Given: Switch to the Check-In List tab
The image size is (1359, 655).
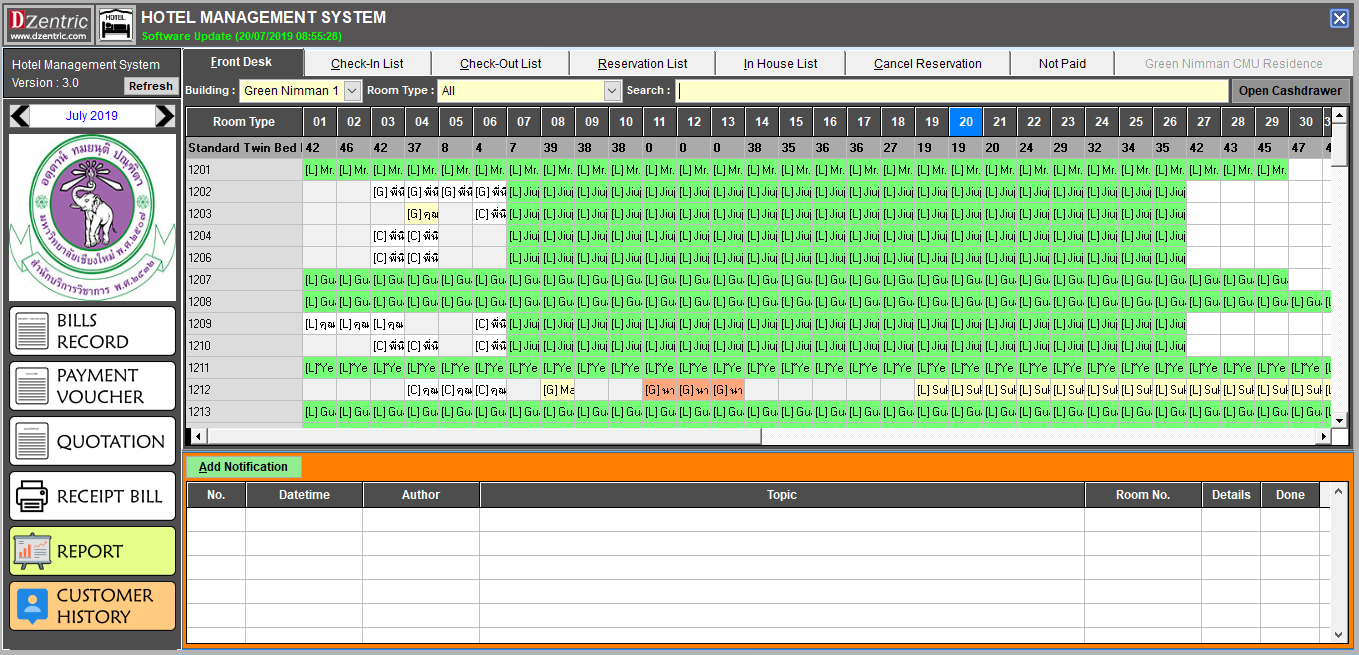Looking at the screenshot, I should coord(367,64).
